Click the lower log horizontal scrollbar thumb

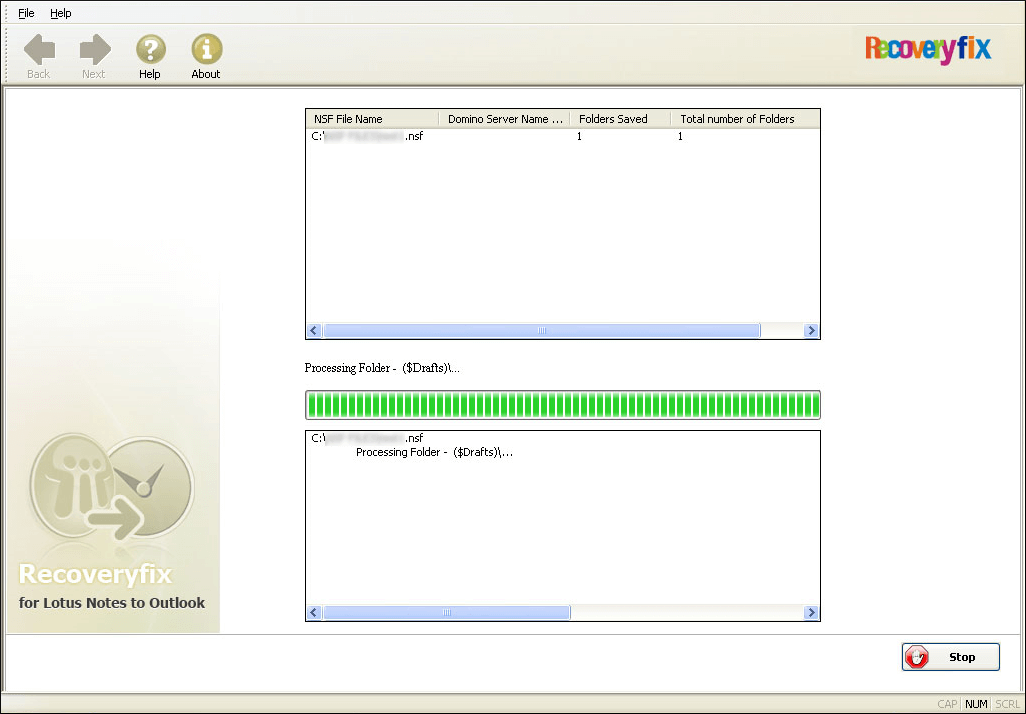pyautogui.click(x=447, y=613)
